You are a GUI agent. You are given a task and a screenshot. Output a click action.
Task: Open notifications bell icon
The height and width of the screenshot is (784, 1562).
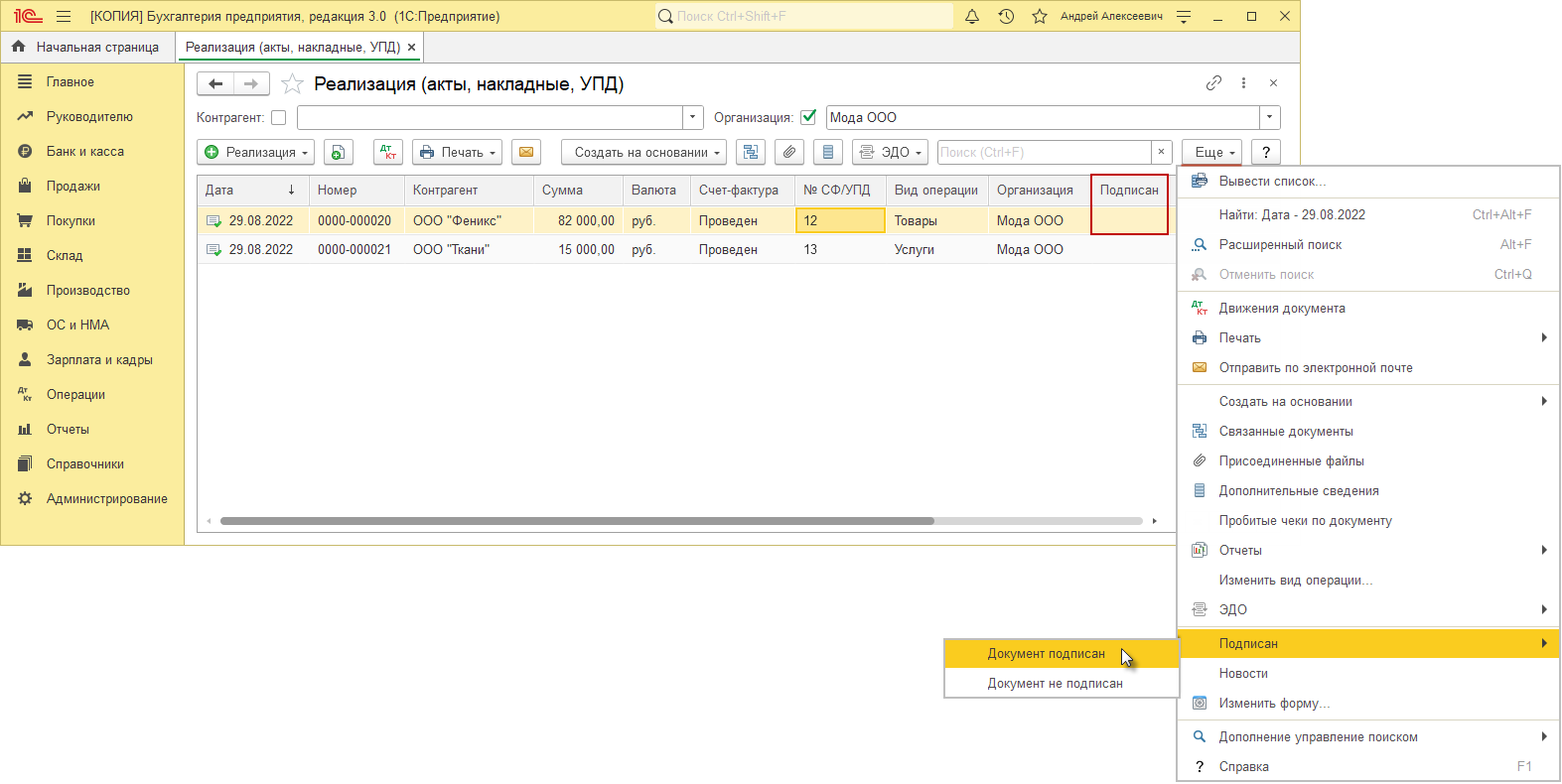point(972,16)
